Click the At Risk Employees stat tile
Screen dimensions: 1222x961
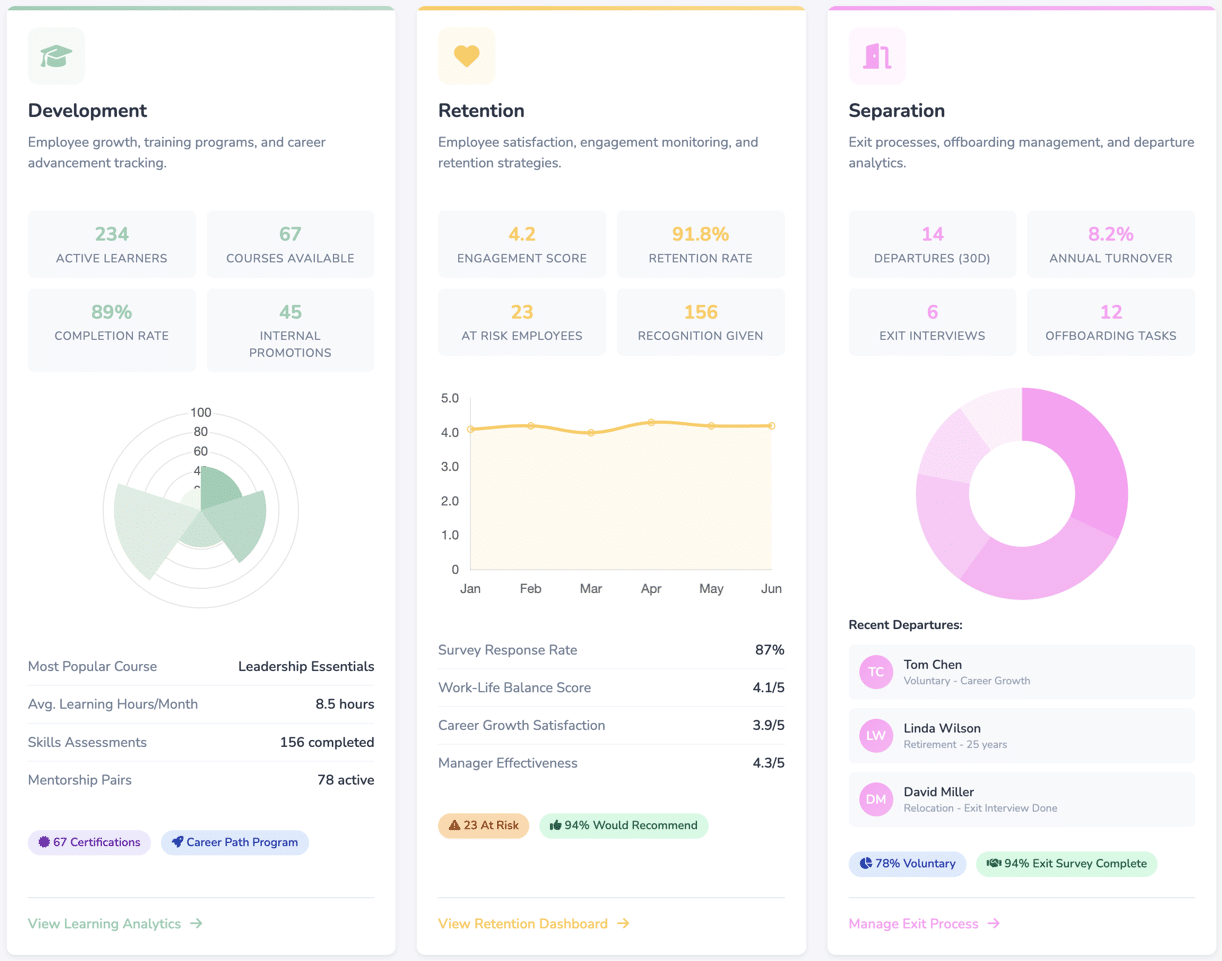(522, 321)
